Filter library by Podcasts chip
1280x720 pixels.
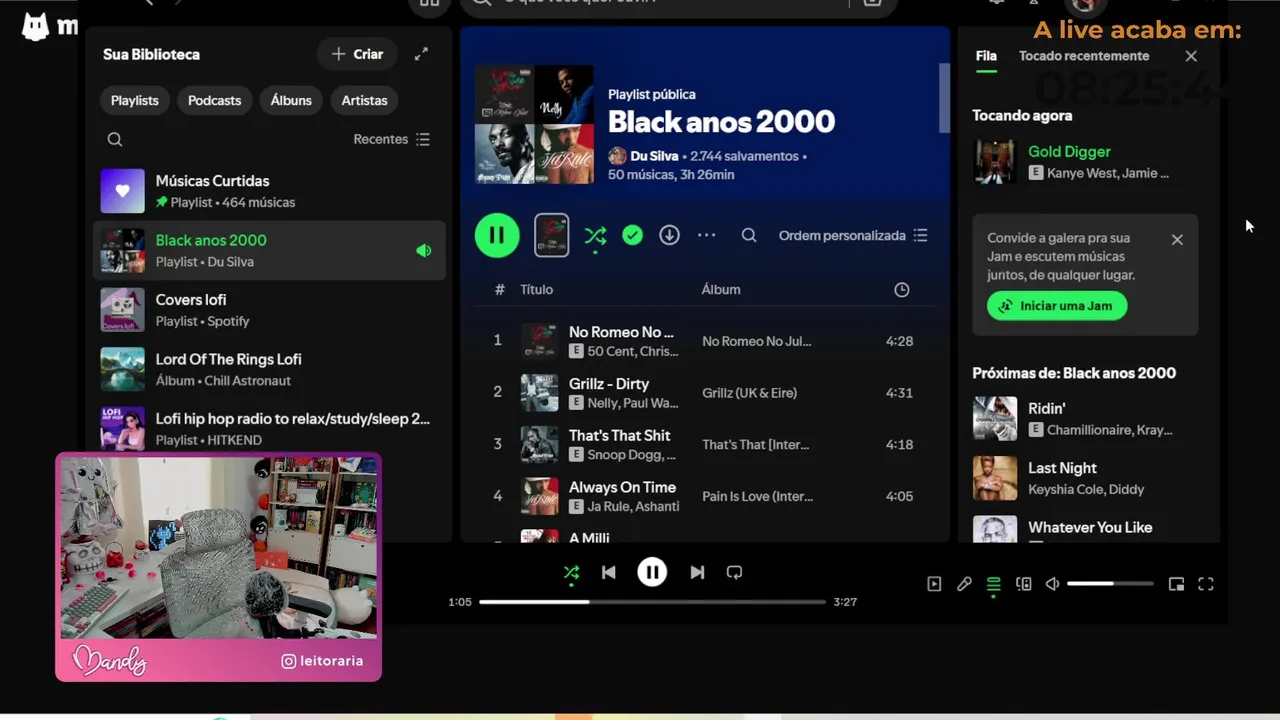click(x=215, y=100)
